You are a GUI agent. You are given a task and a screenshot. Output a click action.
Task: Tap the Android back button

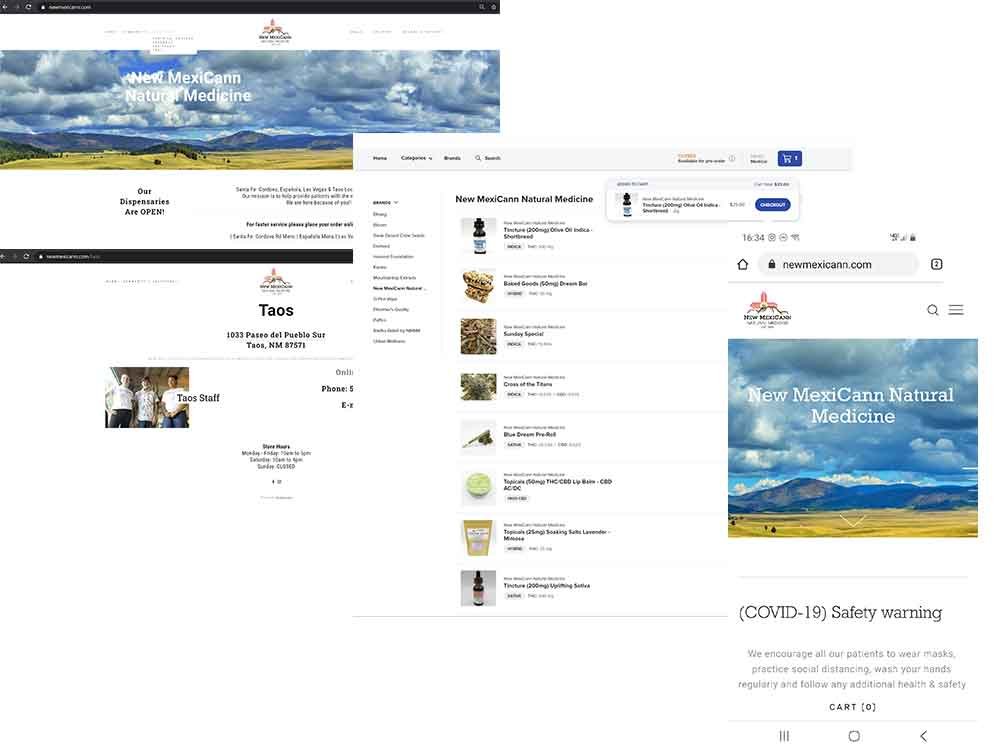coord(923,736)
